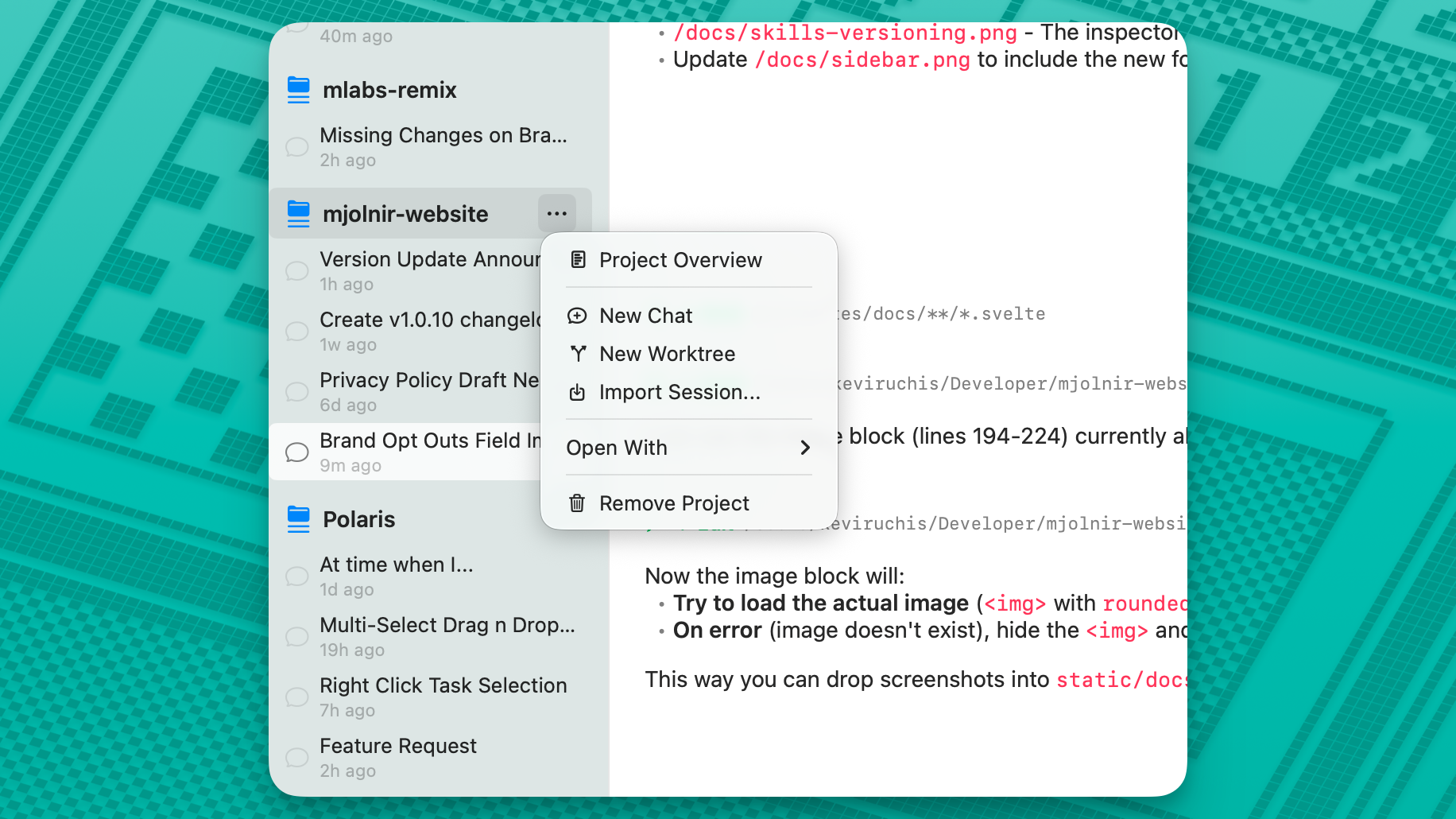Click the Polaris project folder icon
Screen dimensions: 1456x819
pos(298,519)
